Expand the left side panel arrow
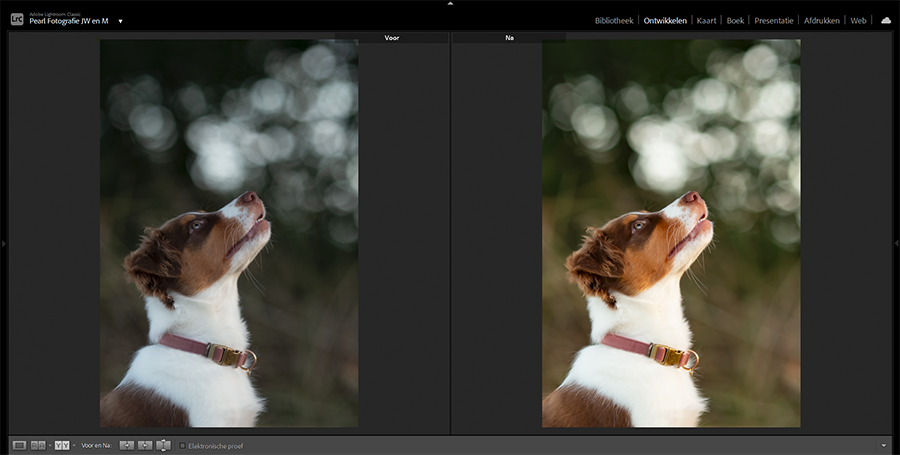The height and width of the screenshot is (455, 900). pyautogui.click(x=4, y=243)
